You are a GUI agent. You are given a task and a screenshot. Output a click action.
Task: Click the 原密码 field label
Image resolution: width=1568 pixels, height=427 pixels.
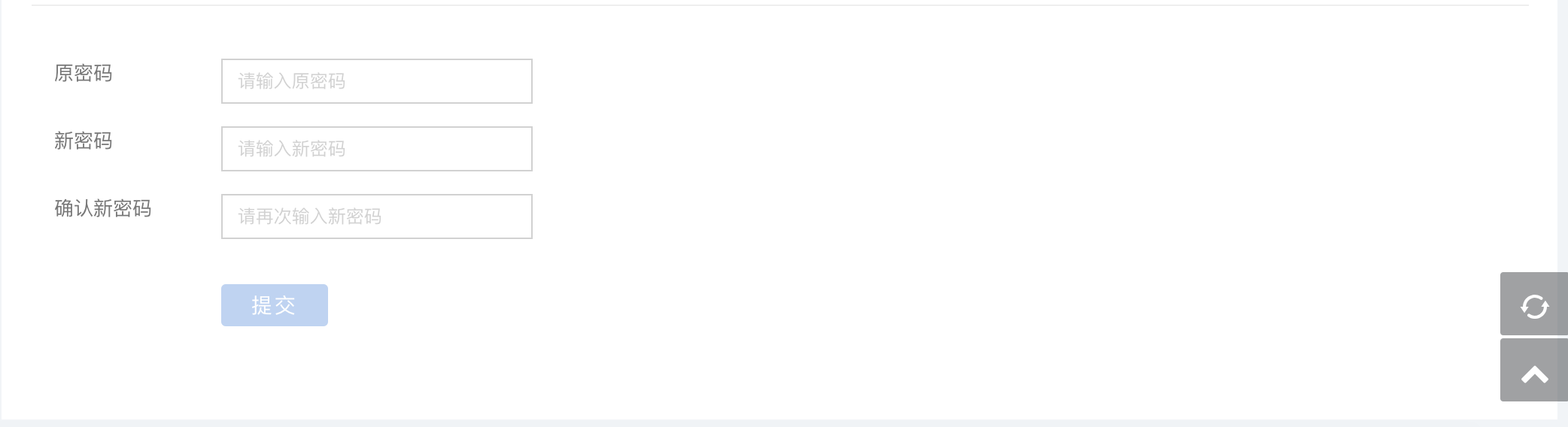(x=84, y=74)
